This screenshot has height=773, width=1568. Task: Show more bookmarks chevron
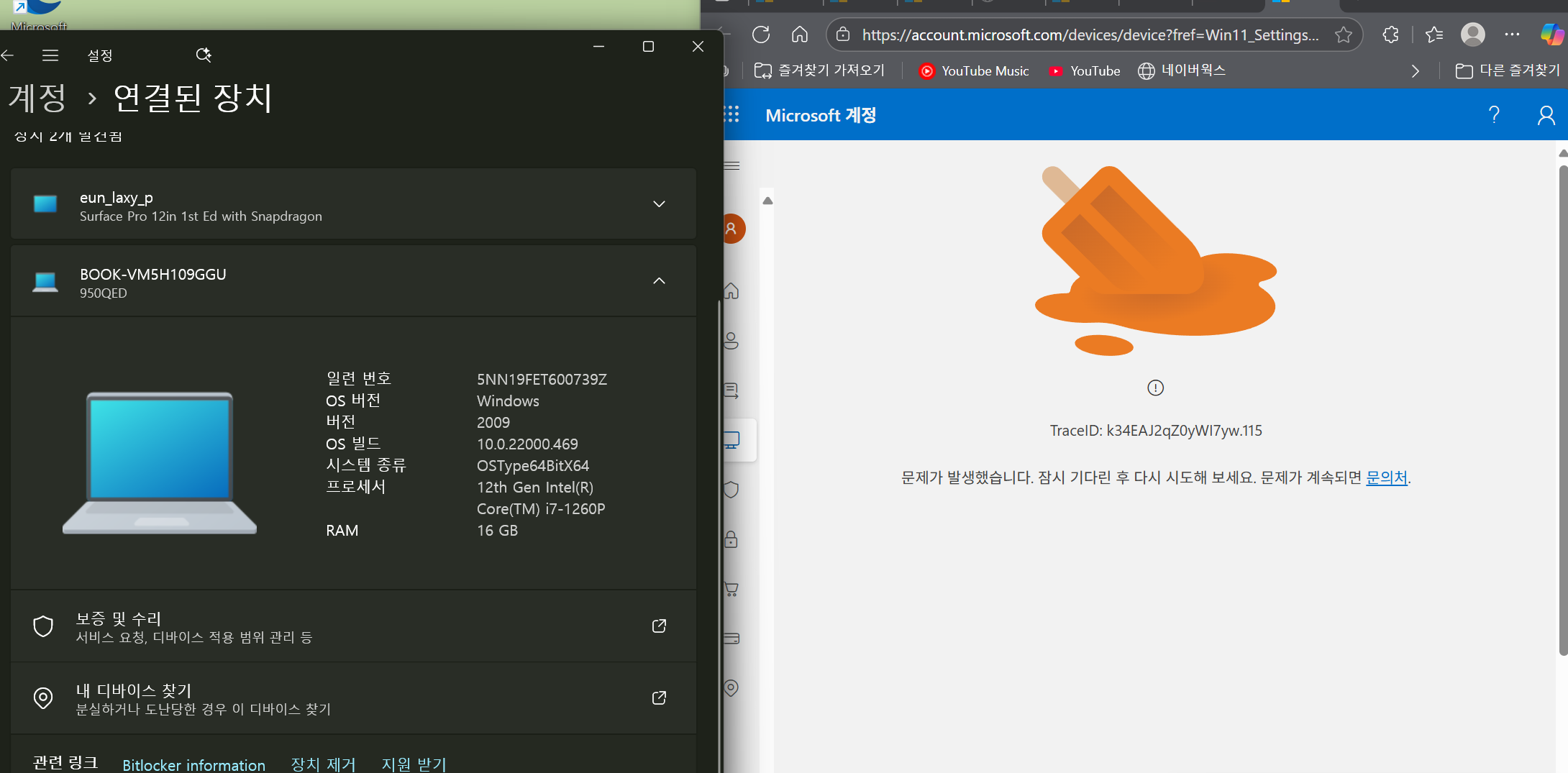pos(1415,71)
